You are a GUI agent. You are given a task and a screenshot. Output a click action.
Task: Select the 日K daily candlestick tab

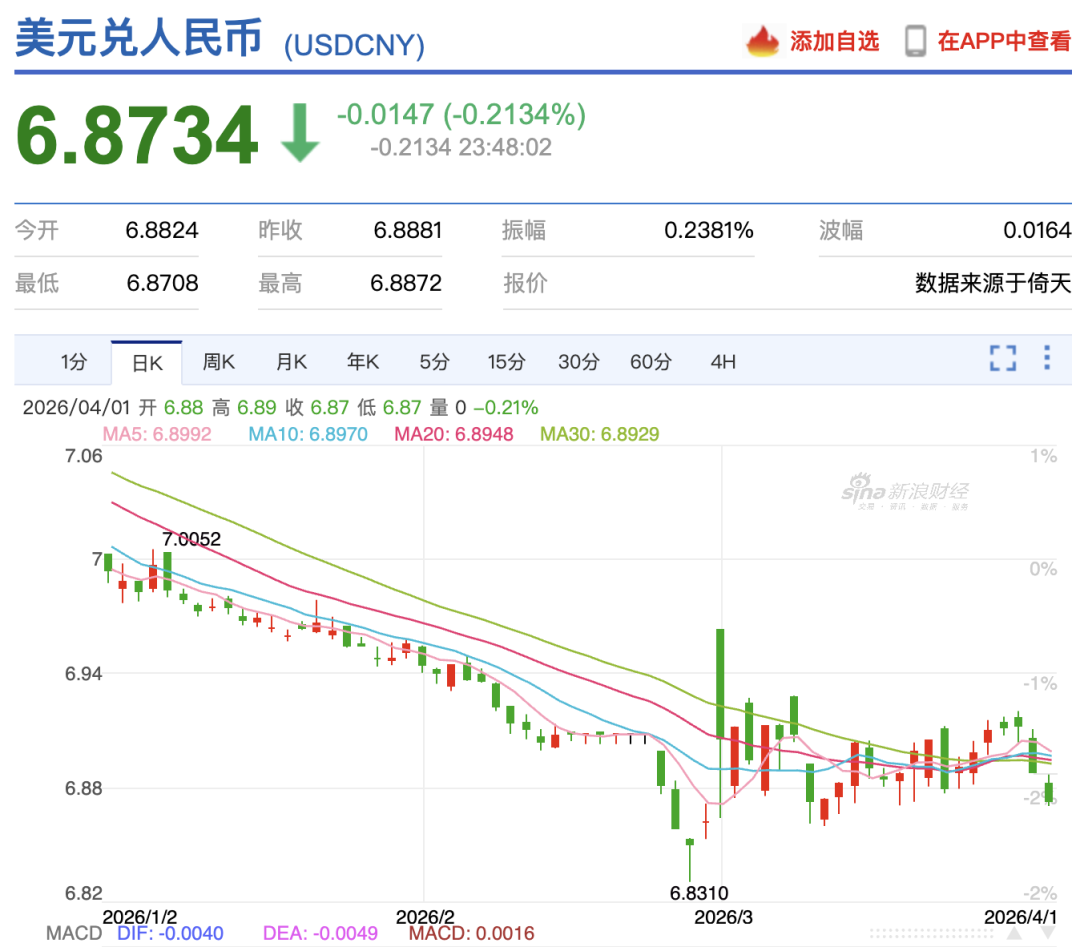147,363
